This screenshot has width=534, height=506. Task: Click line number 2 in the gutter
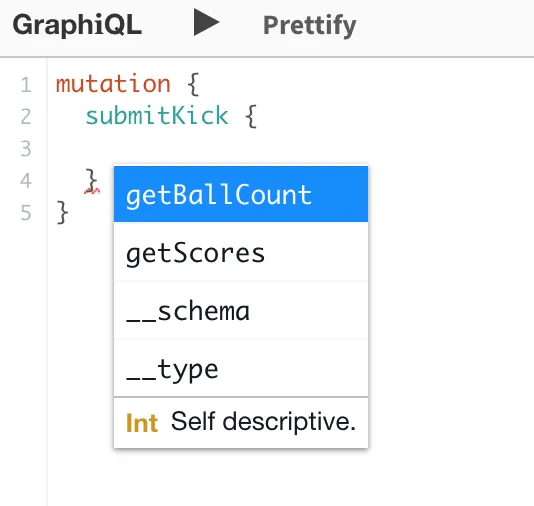coord(26,116)
